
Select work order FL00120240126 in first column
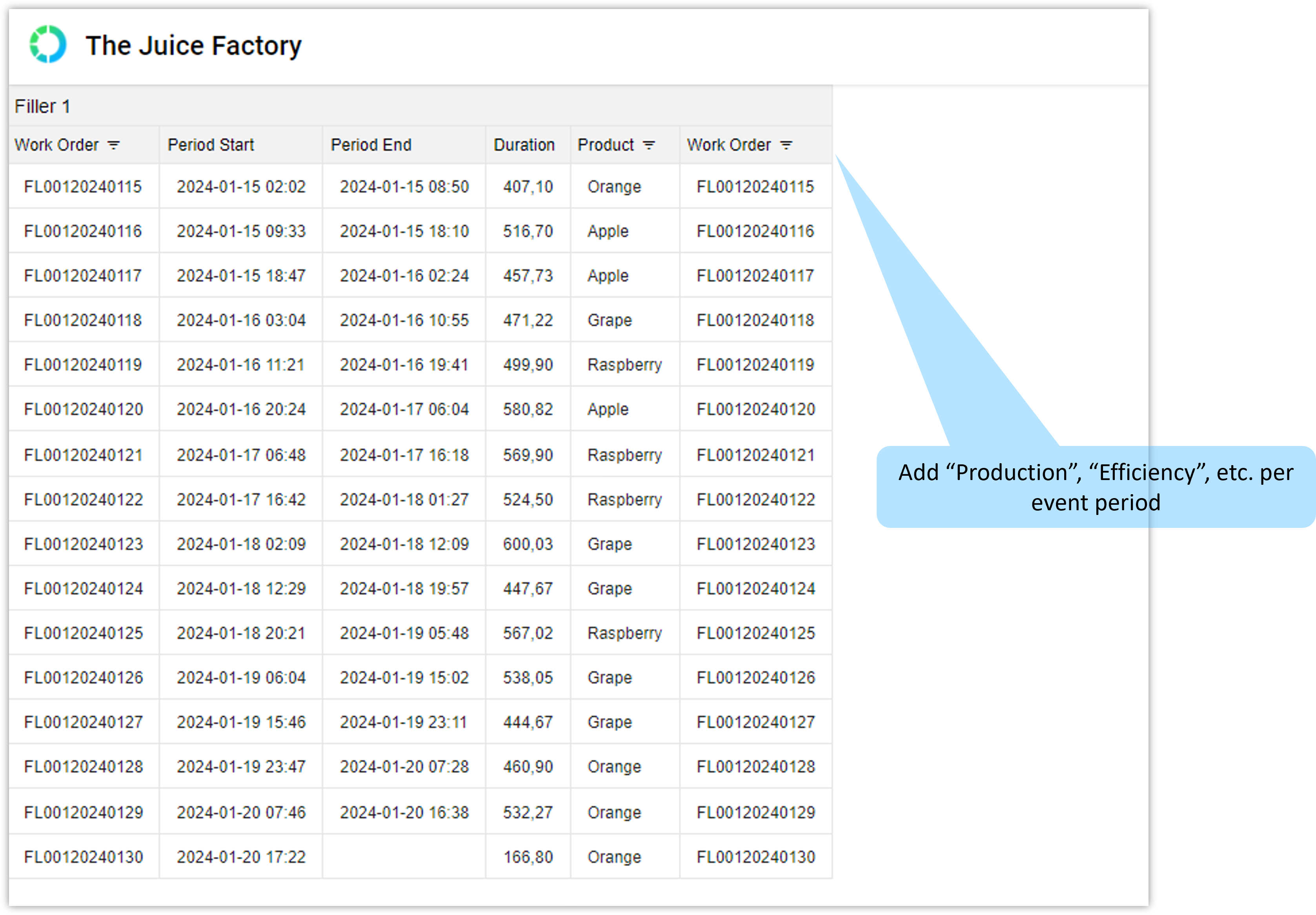[x=84, y=678]
